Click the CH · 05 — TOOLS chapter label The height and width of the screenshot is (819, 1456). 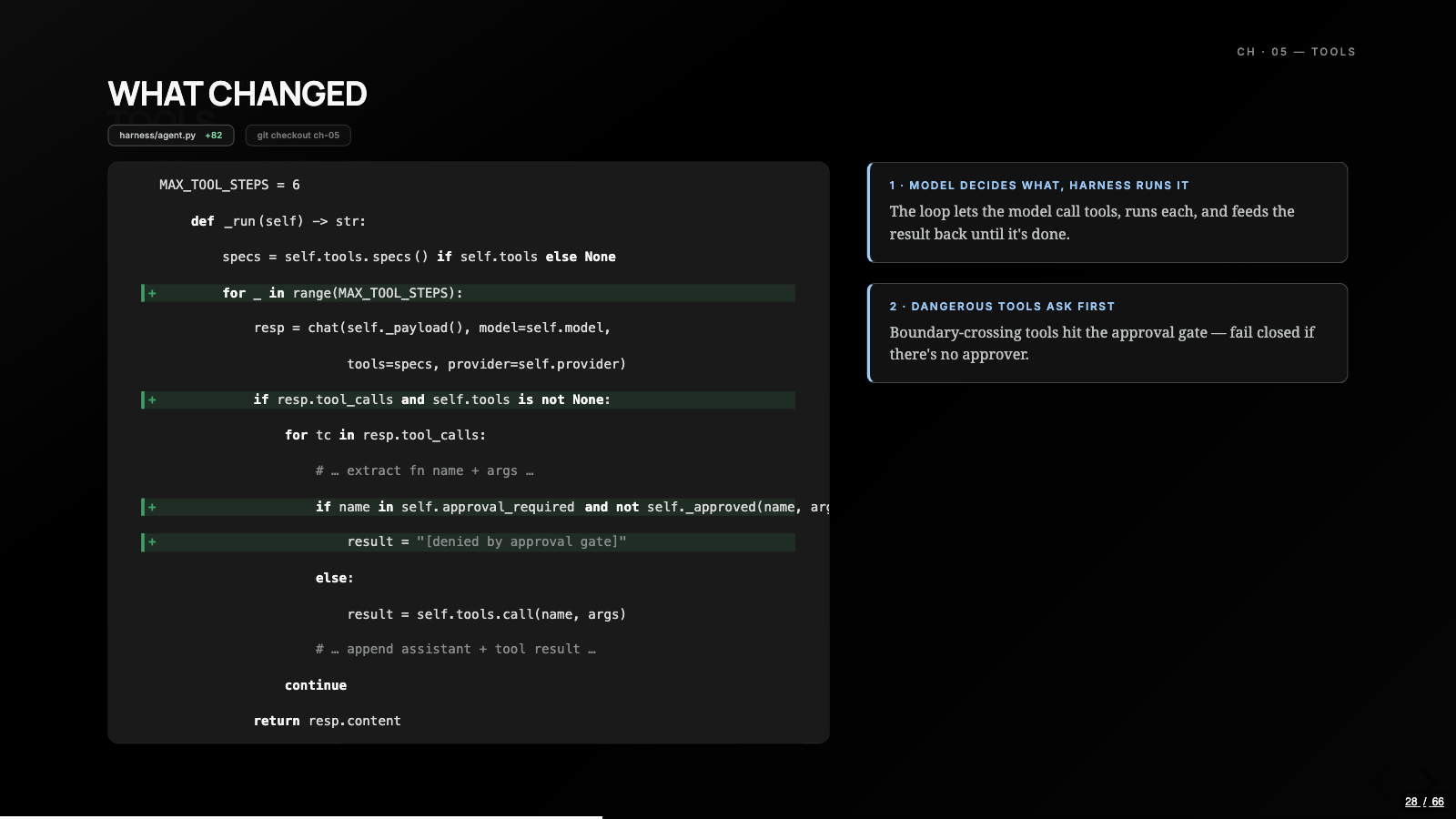(1296, 52)
